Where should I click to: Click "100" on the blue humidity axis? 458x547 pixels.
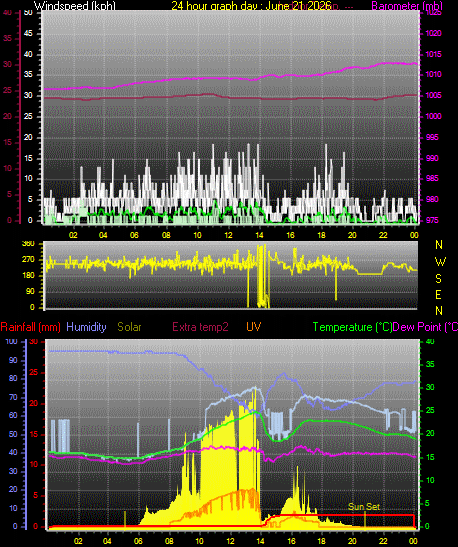(12, 342)
